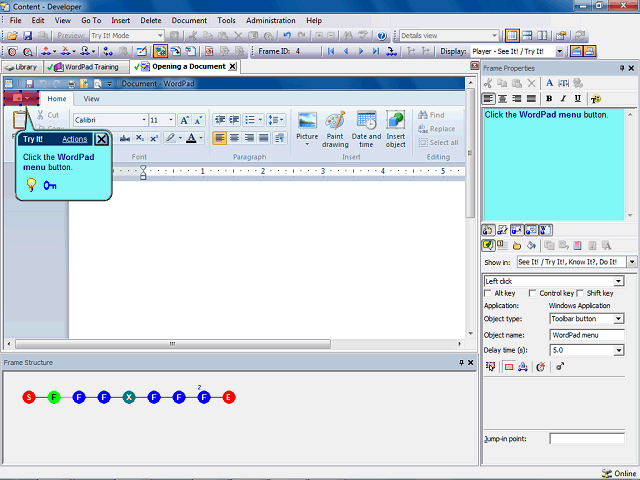Click the lightbulb icon in Try It bubble
Viewport: 640px width, 480px height.
31,185
